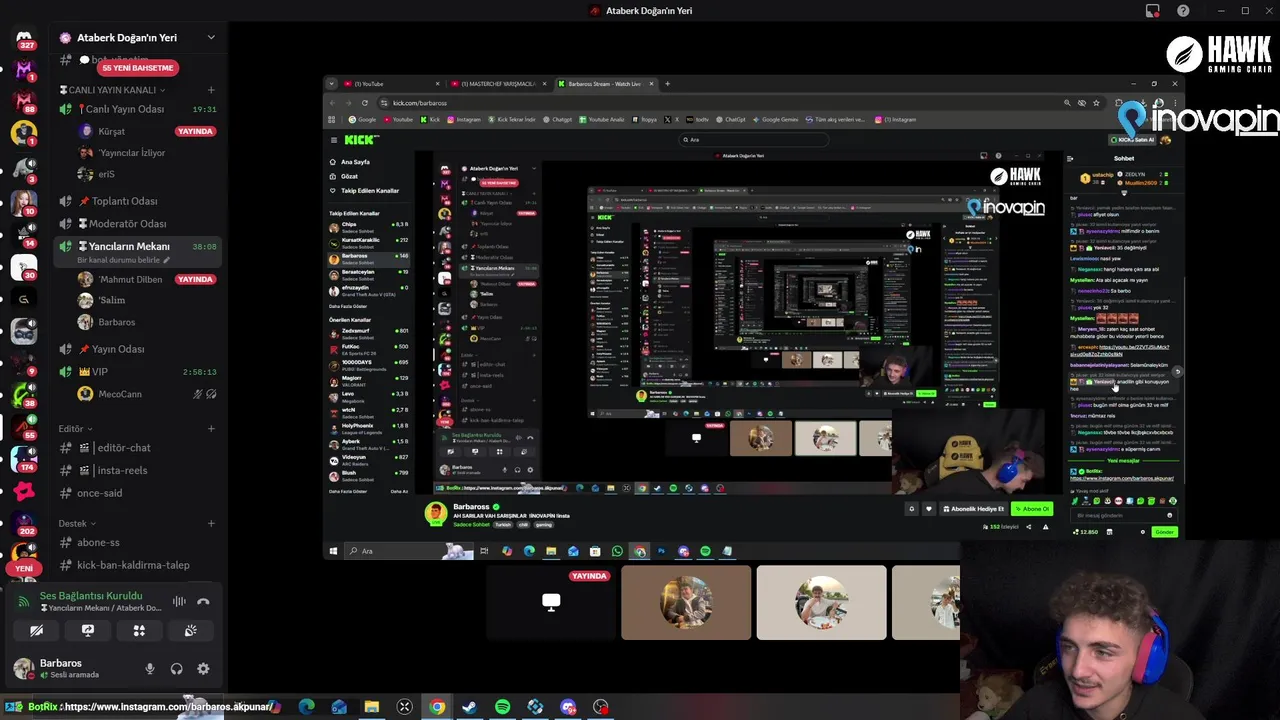Image resolution: width=1280 pixels, height=720 pixels.
Task: Select user eriS in voice channel
Action: click(x=96, y=174)
